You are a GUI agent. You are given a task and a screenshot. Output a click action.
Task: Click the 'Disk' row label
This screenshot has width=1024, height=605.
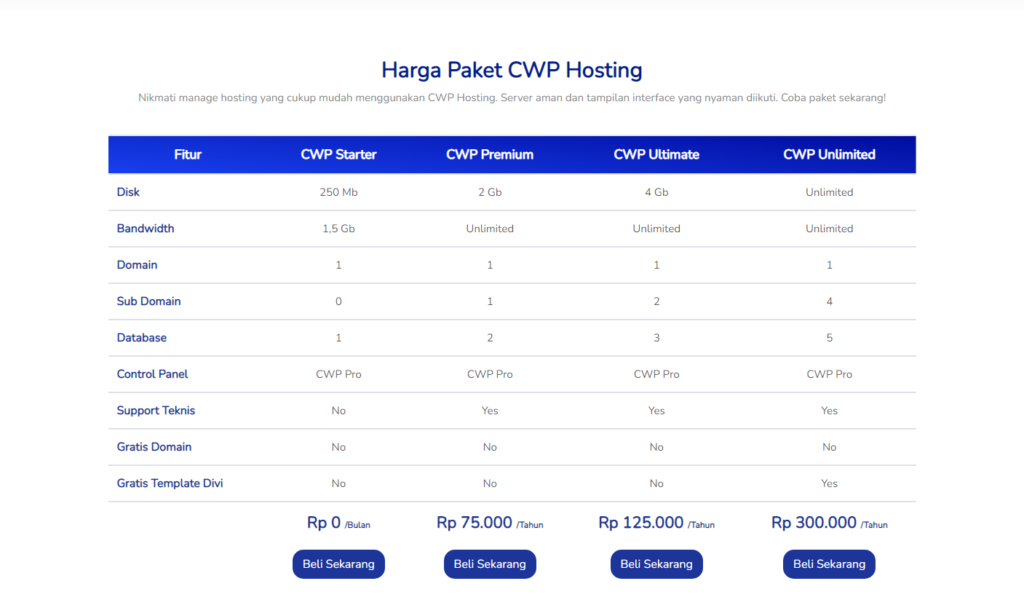(x=128, y=192)
